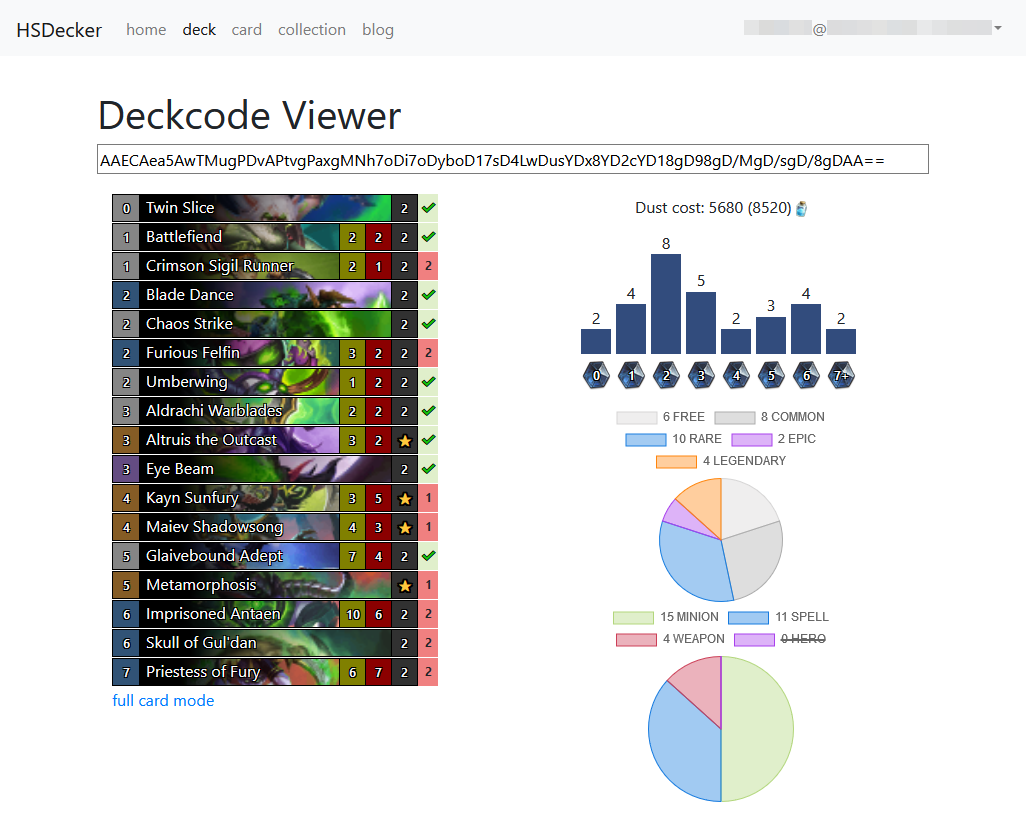Open the collection nav item
The width and height of the screenshot is (1026, 834).
click(311, 29)
